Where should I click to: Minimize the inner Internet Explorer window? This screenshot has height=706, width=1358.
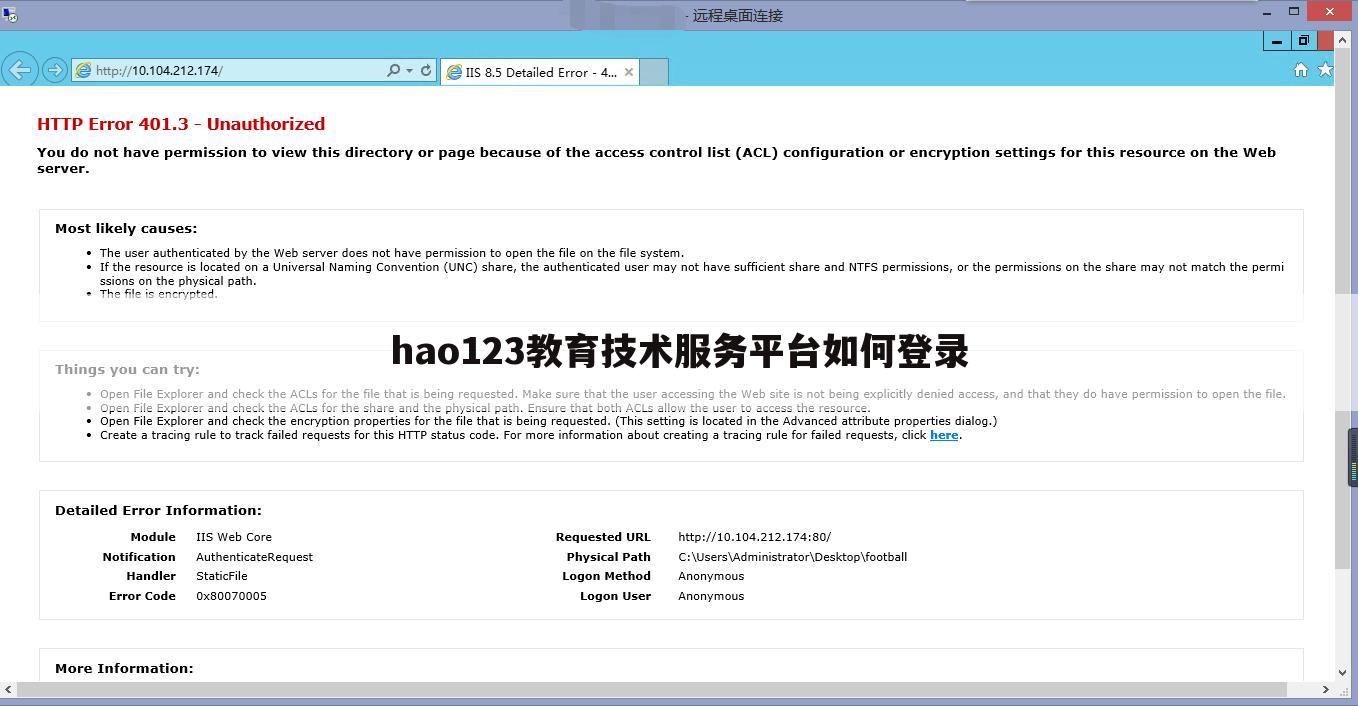(x=1276, y=40)
